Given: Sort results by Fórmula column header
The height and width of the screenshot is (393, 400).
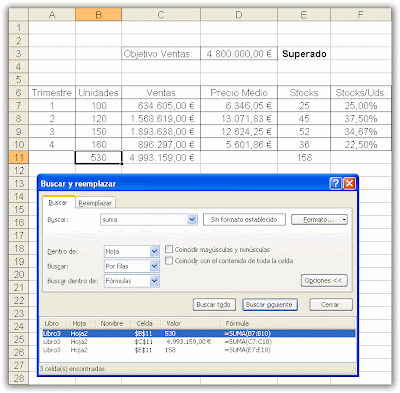Looking at the screenshot, I should click(x=288, y=323).
